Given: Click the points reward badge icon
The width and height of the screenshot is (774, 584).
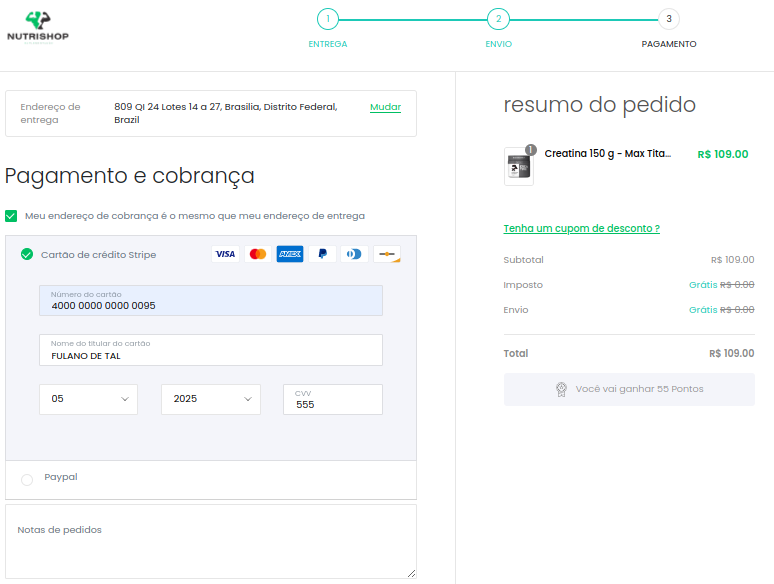Looking at the screenshot, I should [x=561, y=389].
